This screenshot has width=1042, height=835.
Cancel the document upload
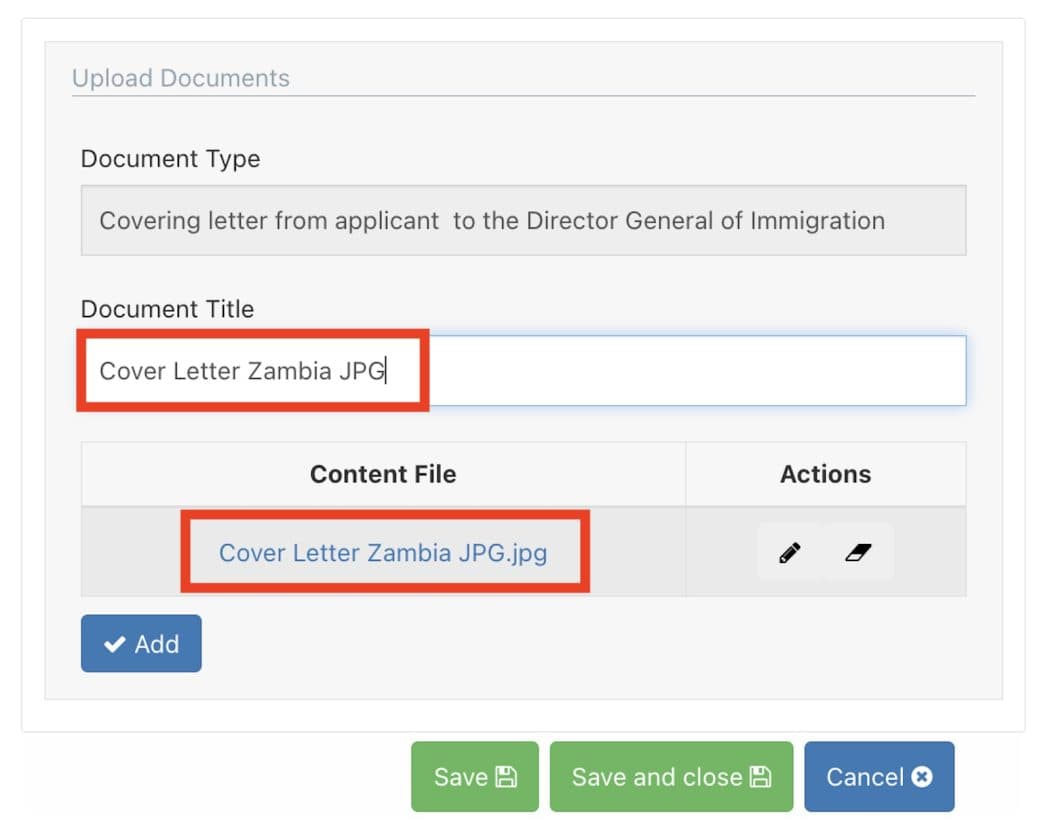coord(878,776)
